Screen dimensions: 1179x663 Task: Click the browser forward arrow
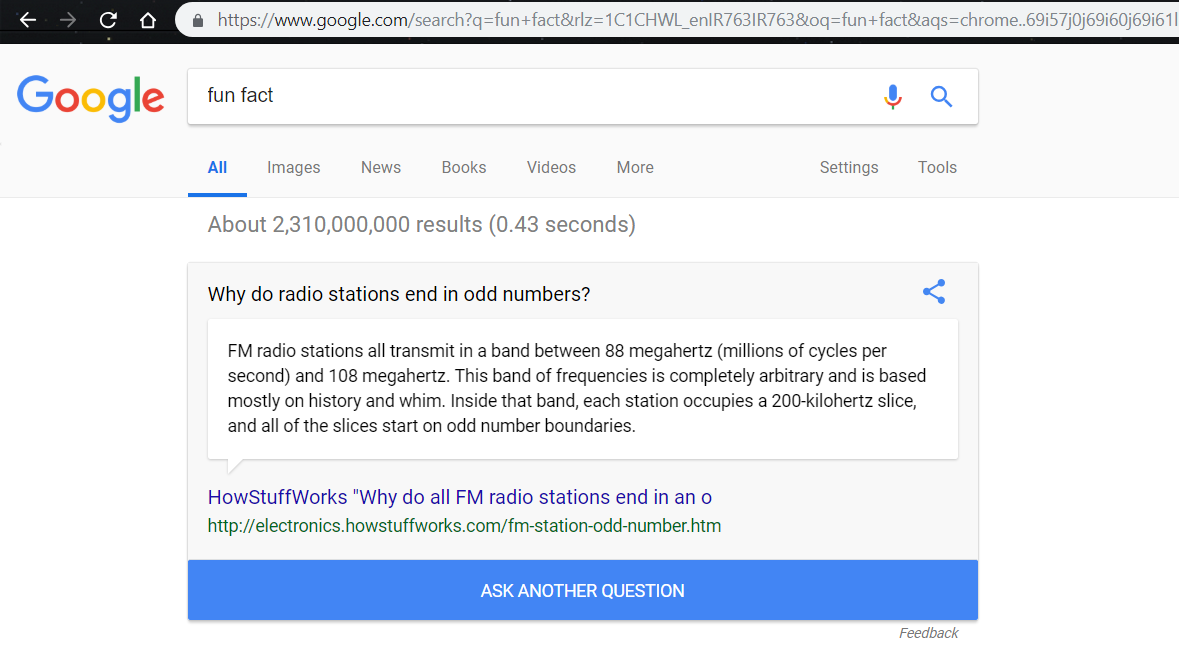click(68, 20)
